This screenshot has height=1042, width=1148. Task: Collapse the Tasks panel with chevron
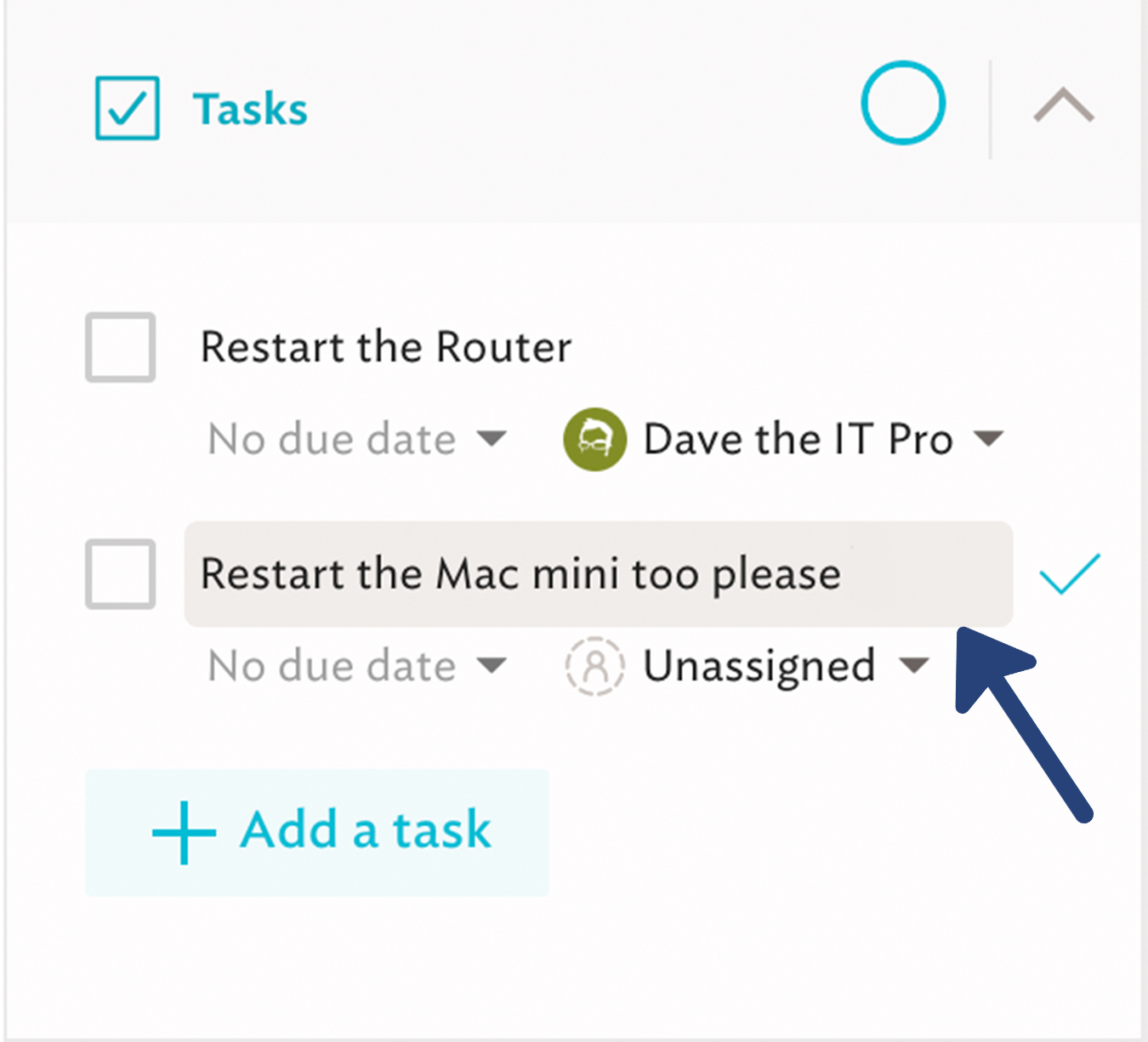[x=1064, y=106]
